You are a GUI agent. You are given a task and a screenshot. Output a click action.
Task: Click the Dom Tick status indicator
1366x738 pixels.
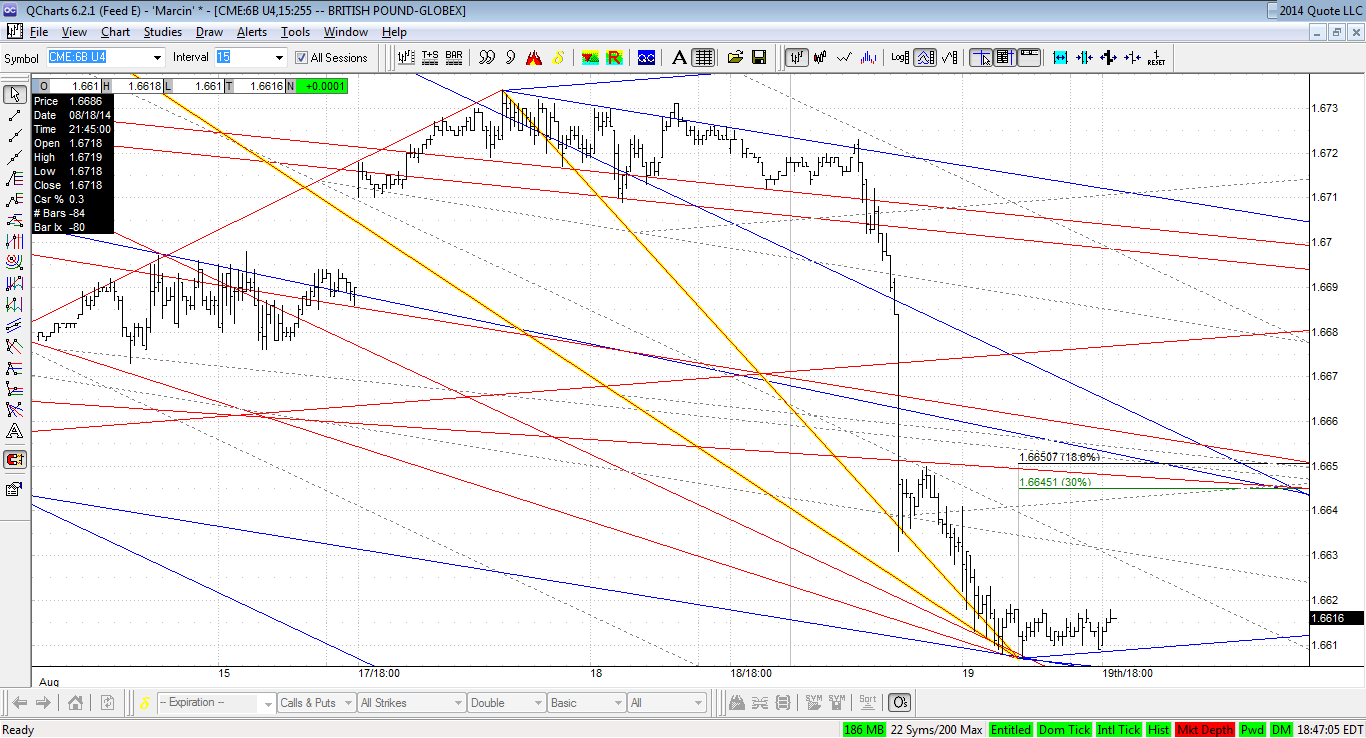(1064, 730)
